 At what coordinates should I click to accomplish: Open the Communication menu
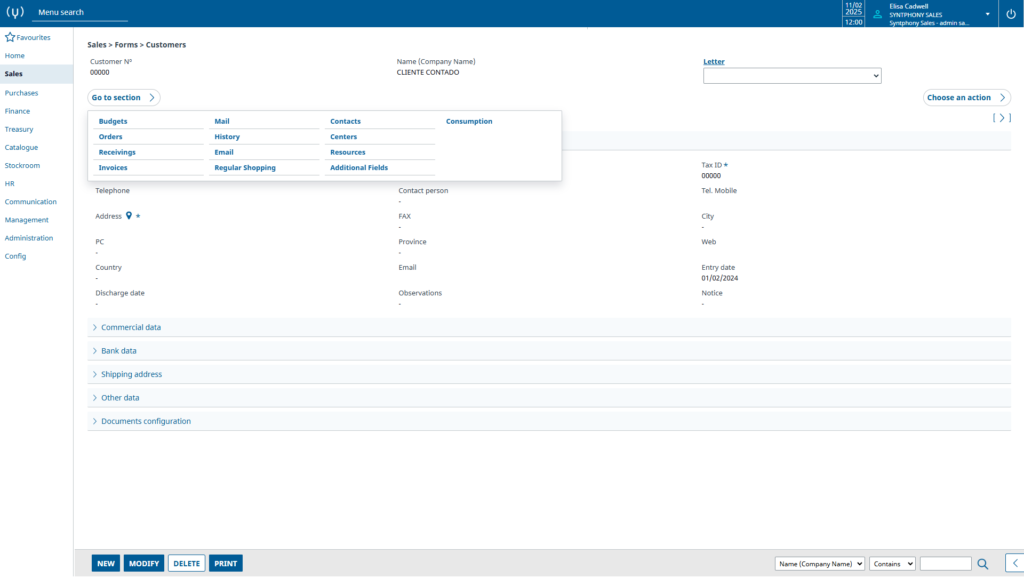tap(31, 202)
